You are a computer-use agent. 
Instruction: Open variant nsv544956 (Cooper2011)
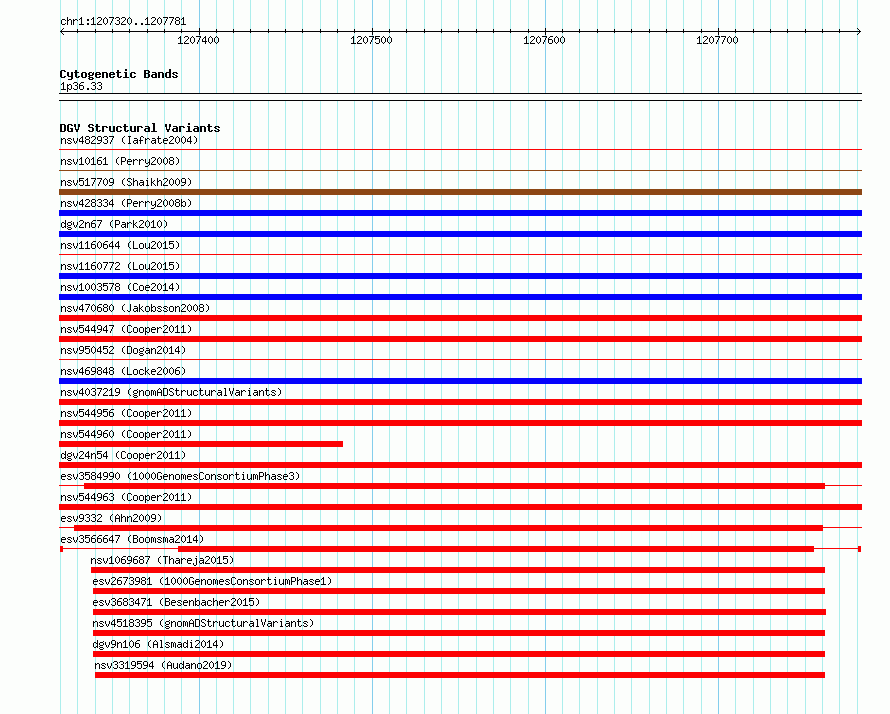126,413
